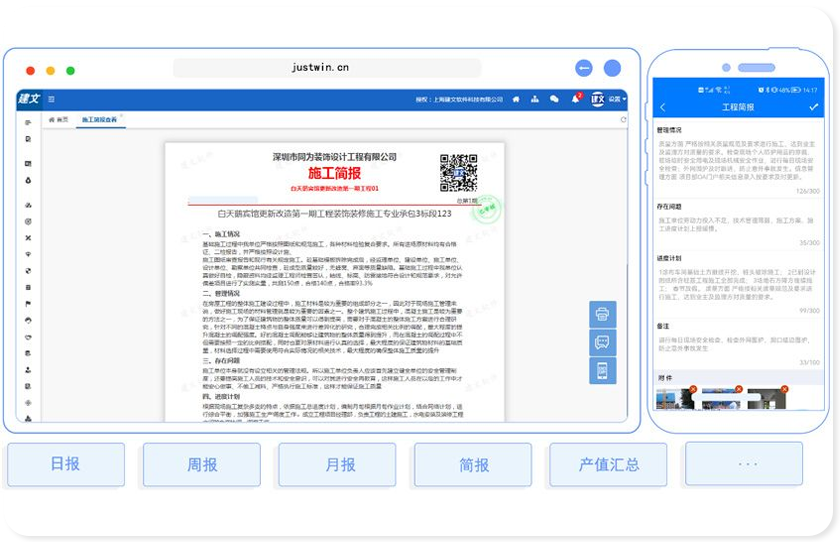Image resolution: width=840 pixels, height=542 pixels.
Task: Tap the back arrow in mobile header
Action: (x=662, y=107)
